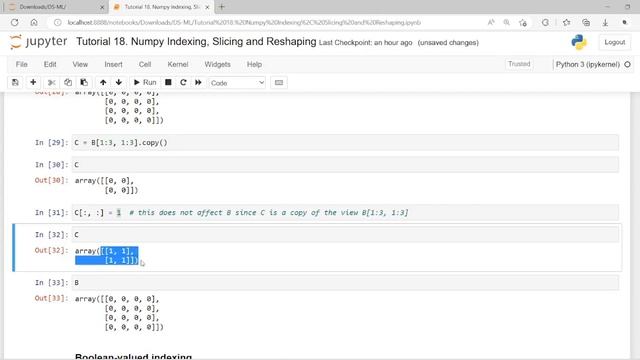The width and height of the screenshot is (640, 360).
Task: Interrupt the kernel with the stop icon
Action: point(168,82)
